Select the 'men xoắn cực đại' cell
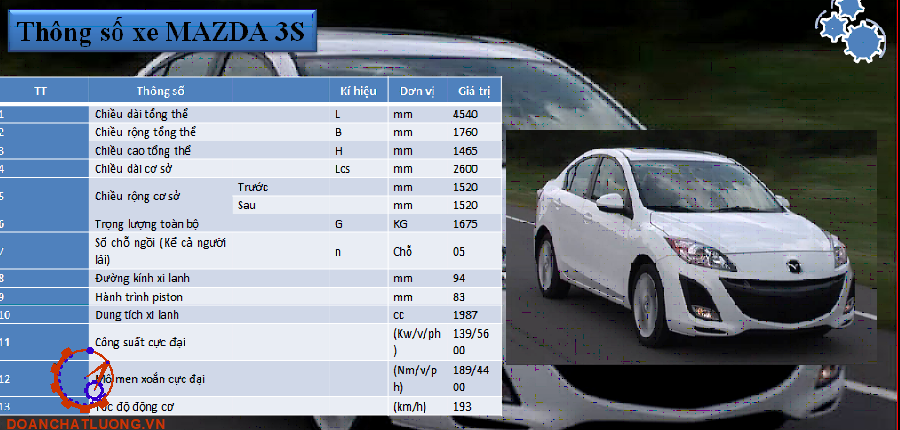Screen dimensions: 900x430 [x=162, y=379]
